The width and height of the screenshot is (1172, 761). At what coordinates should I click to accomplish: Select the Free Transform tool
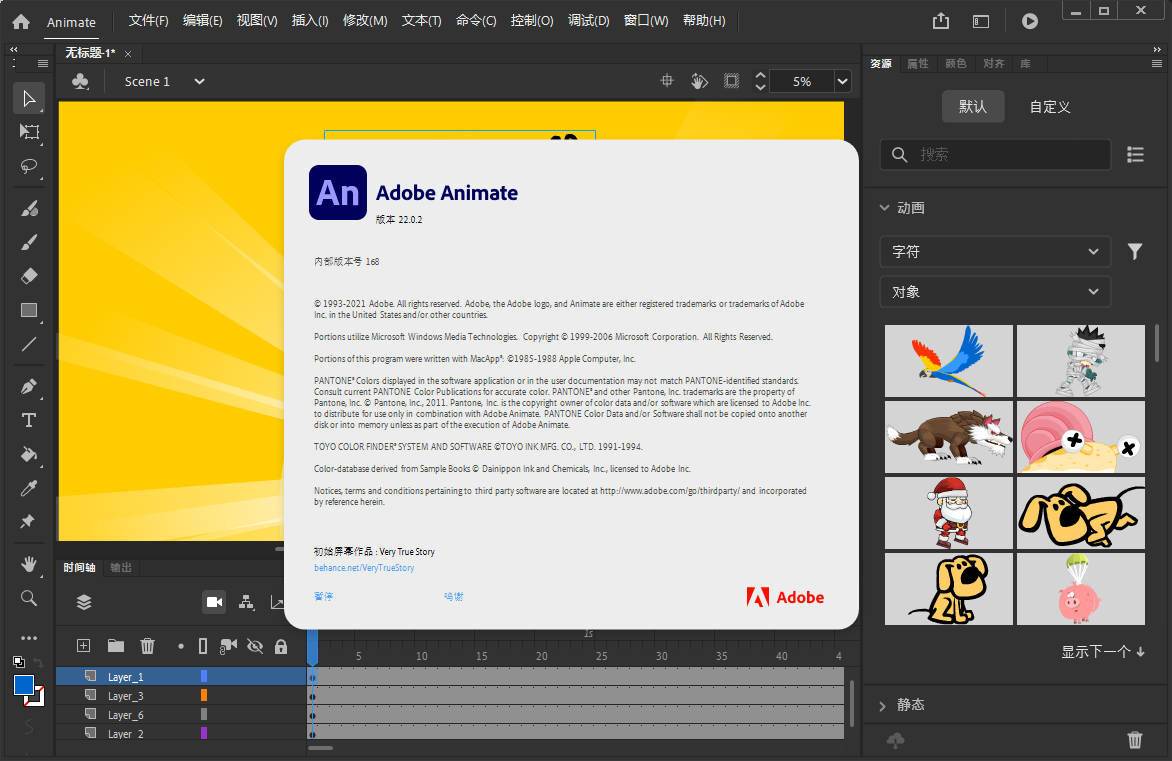[x=28, y=132]
